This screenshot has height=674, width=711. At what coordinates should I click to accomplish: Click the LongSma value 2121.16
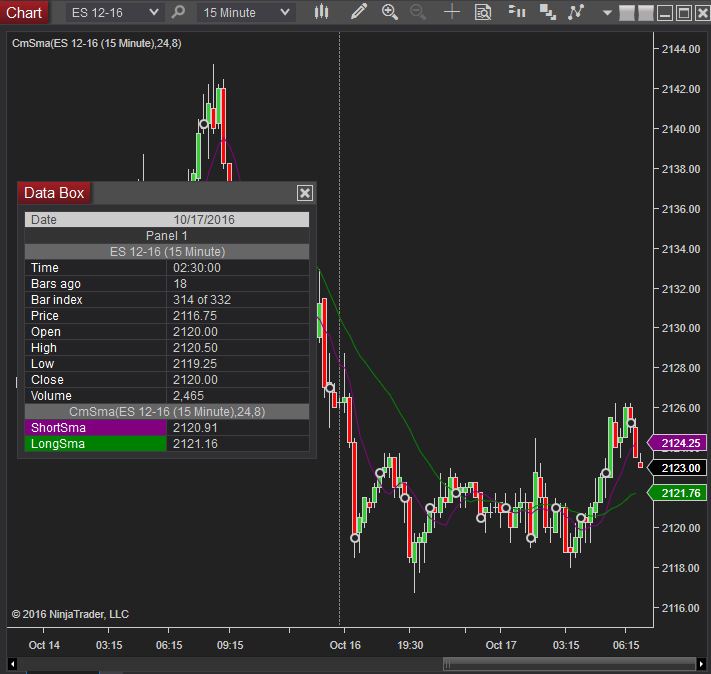point(195,444)
